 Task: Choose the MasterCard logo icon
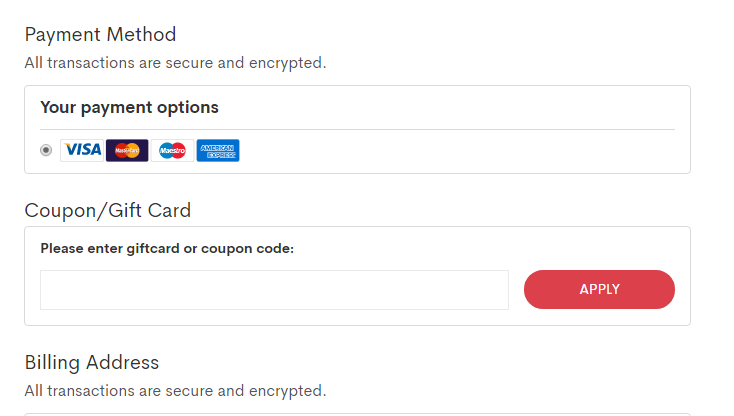[127, 150]
